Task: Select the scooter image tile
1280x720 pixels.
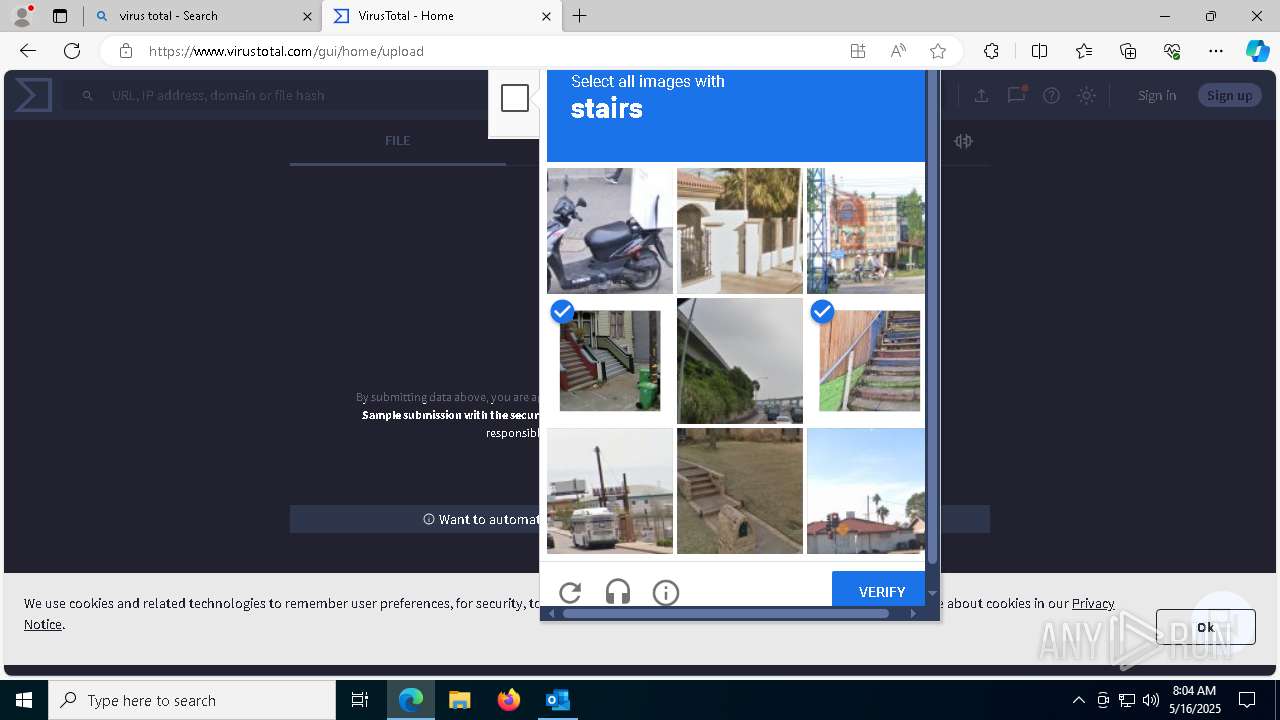Action: tap(610, 231)
